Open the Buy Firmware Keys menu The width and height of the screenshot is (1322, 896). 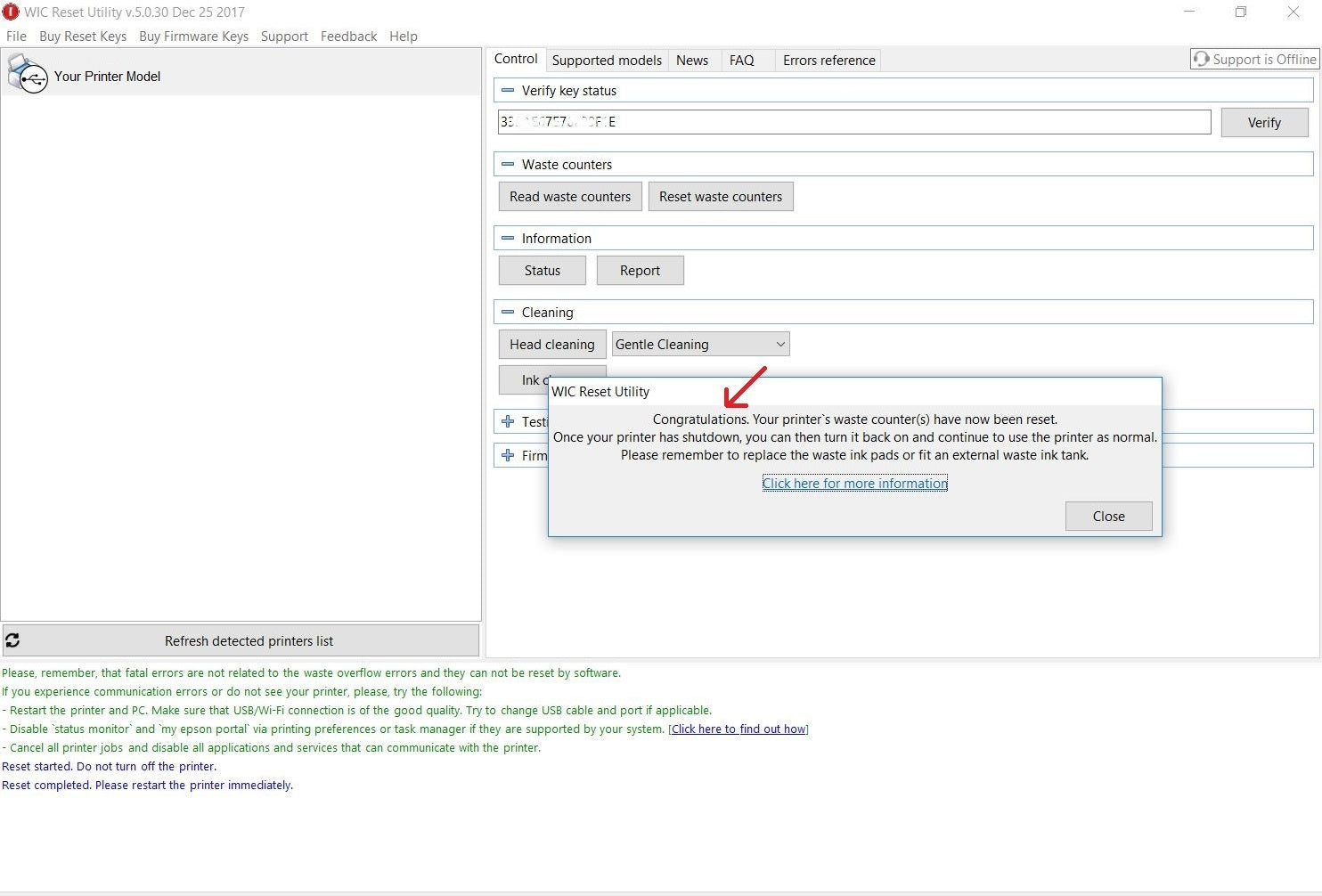193,37
